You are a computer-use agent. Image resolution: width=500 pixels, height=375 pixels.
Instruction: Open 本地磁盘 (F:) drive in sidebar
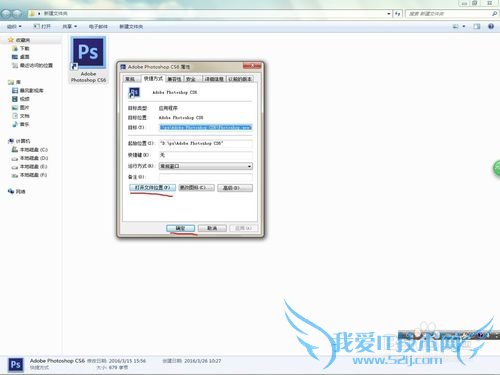click(30, 175)
